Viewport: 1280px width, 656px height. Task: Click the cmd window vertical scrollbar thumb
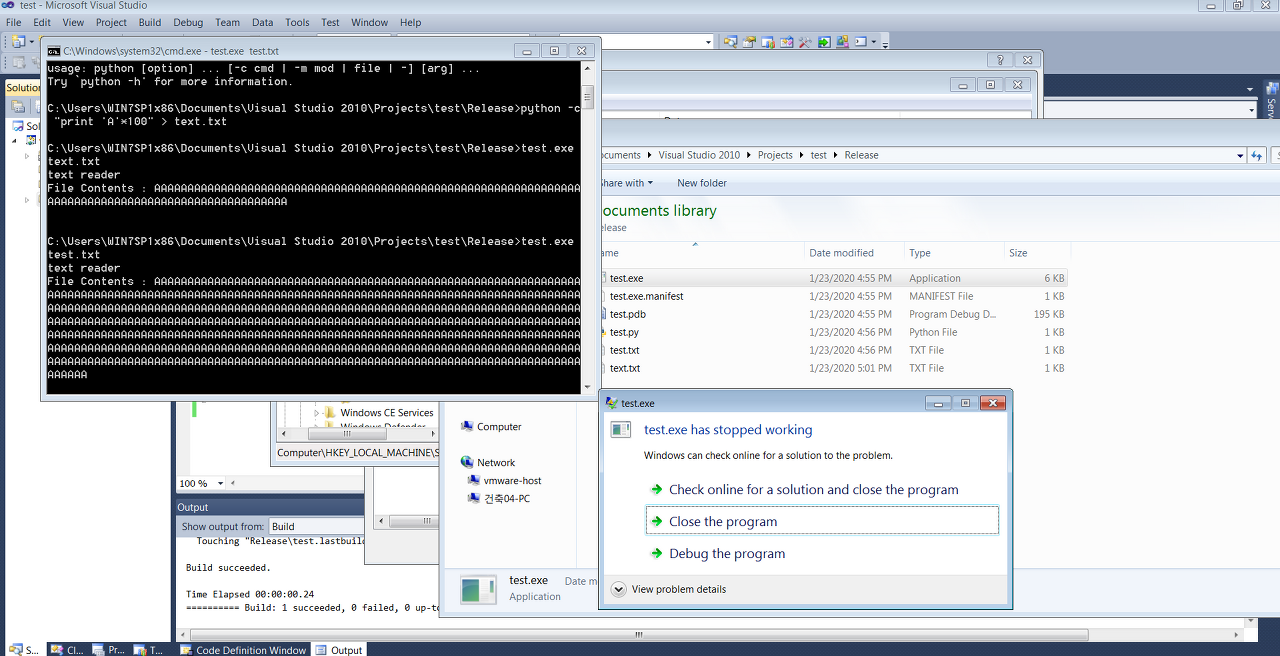point(589,97)
